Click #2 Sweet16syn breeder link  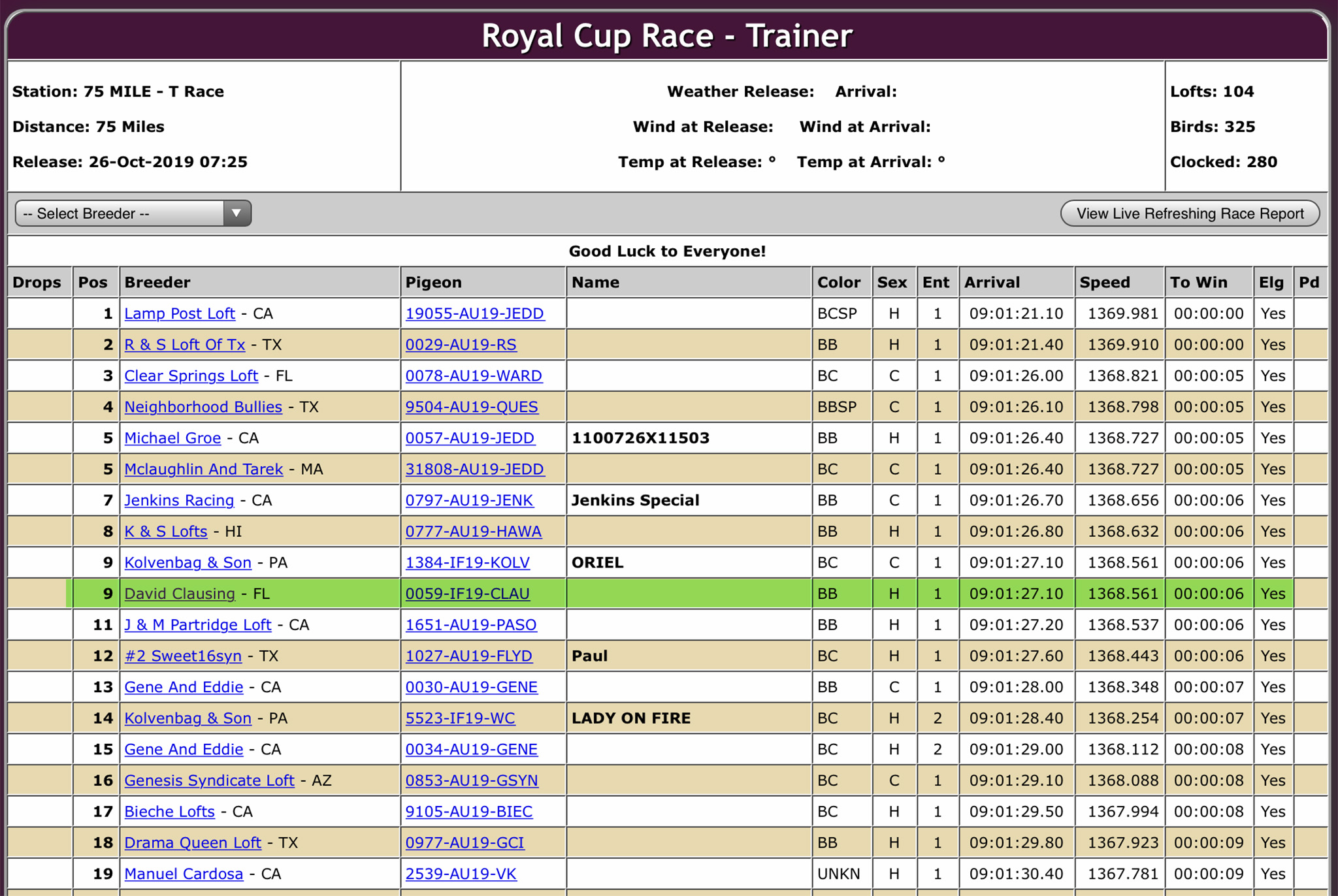[183, 656]
